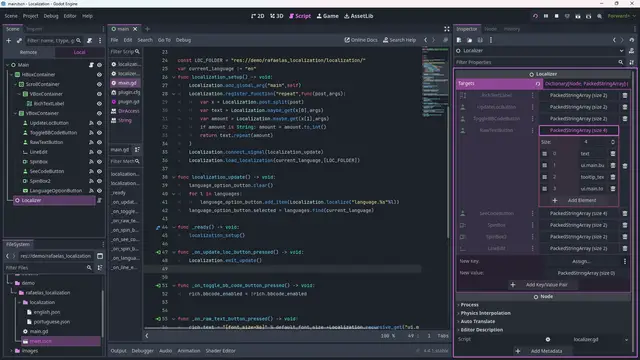
Task: Open the Debug menu in menu bar
Action: [51, 16]
